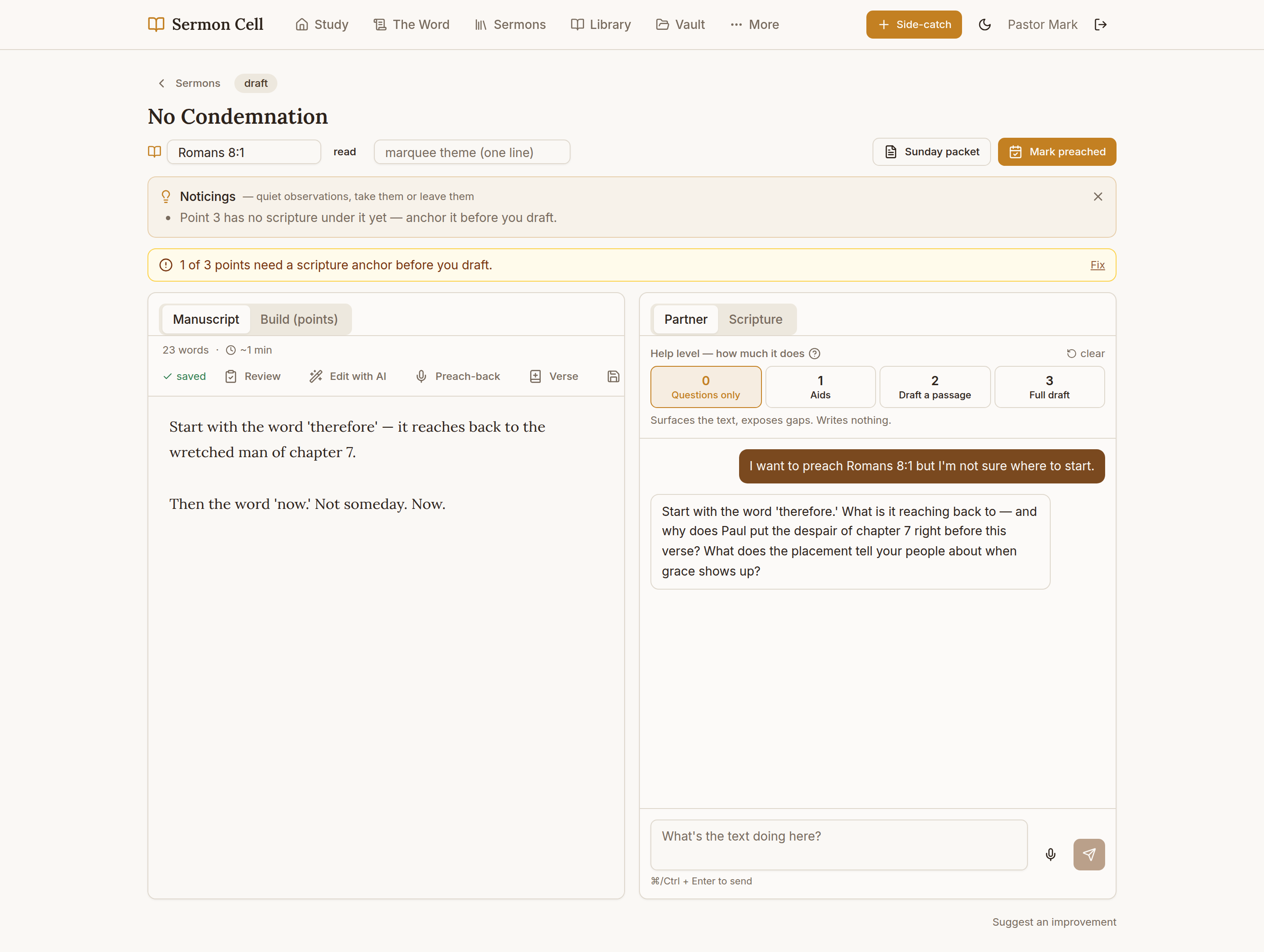Switch to the Build (points) tab
This screenshot has width=1264, height=952.
299,319
